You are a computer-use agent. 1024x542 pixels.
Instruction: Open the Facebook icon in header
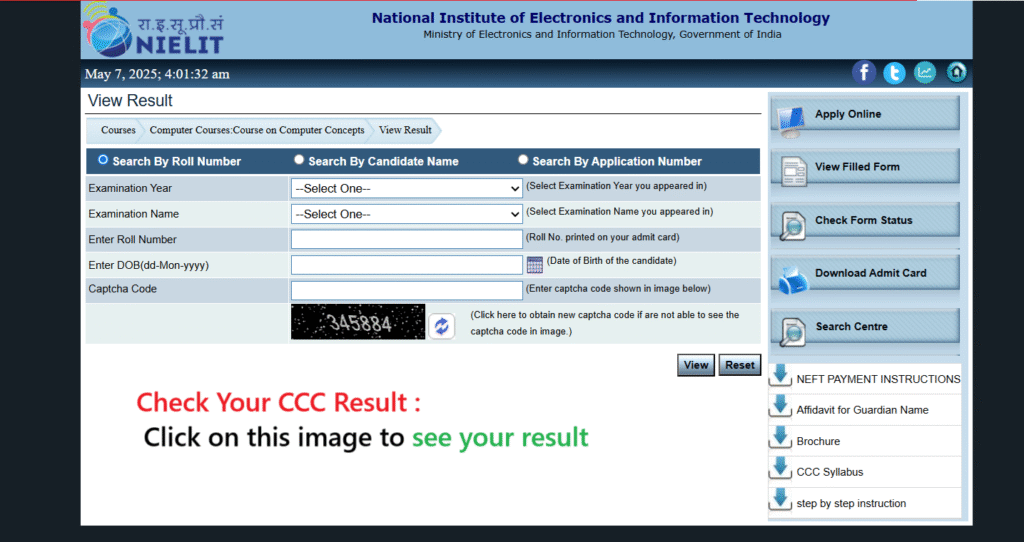863,72
